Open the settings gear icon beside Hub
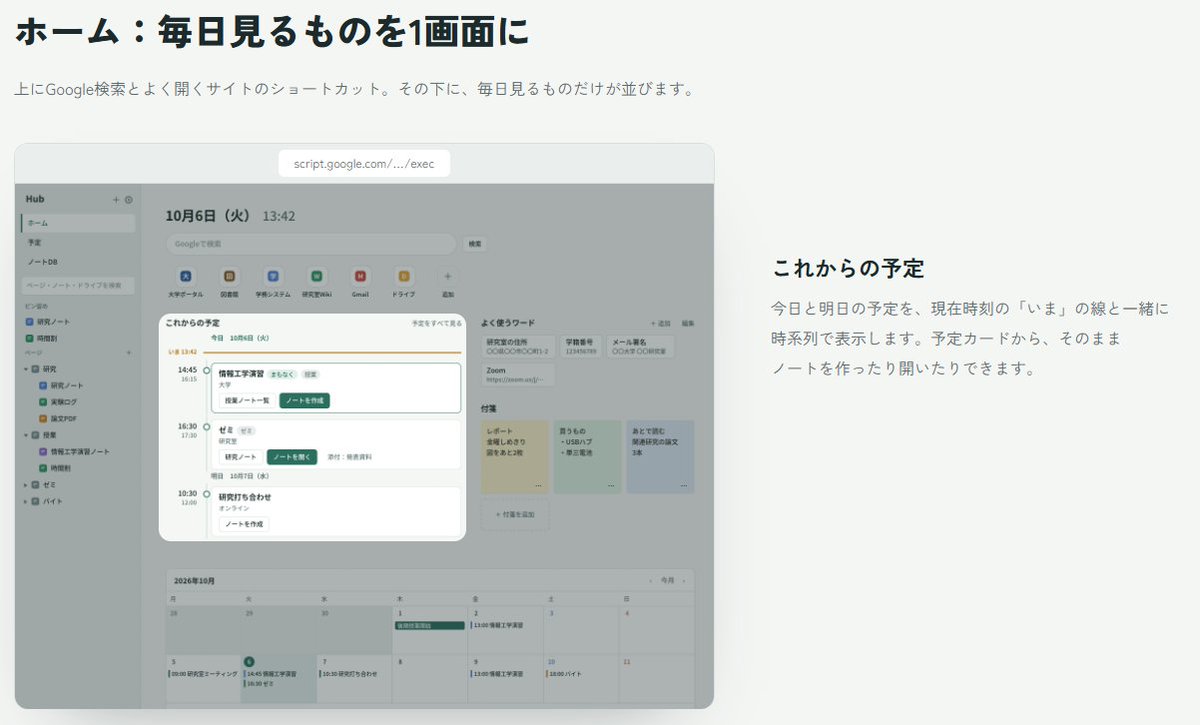 [128, 200]
